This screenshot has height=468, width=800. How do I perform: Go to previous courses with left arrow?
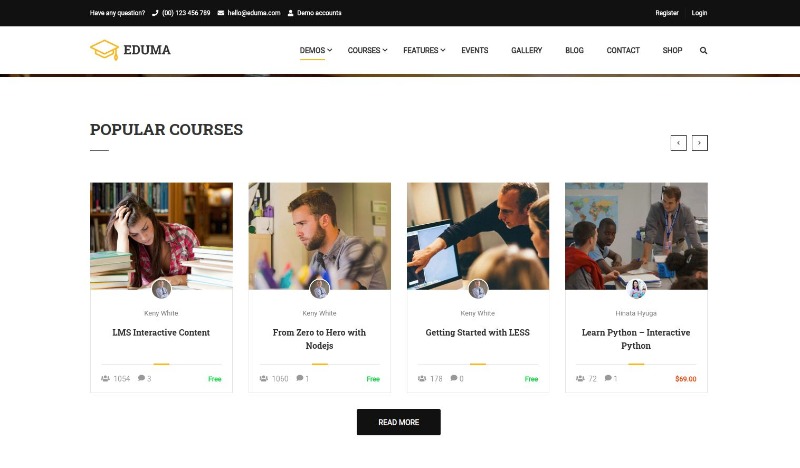(678, 143)
